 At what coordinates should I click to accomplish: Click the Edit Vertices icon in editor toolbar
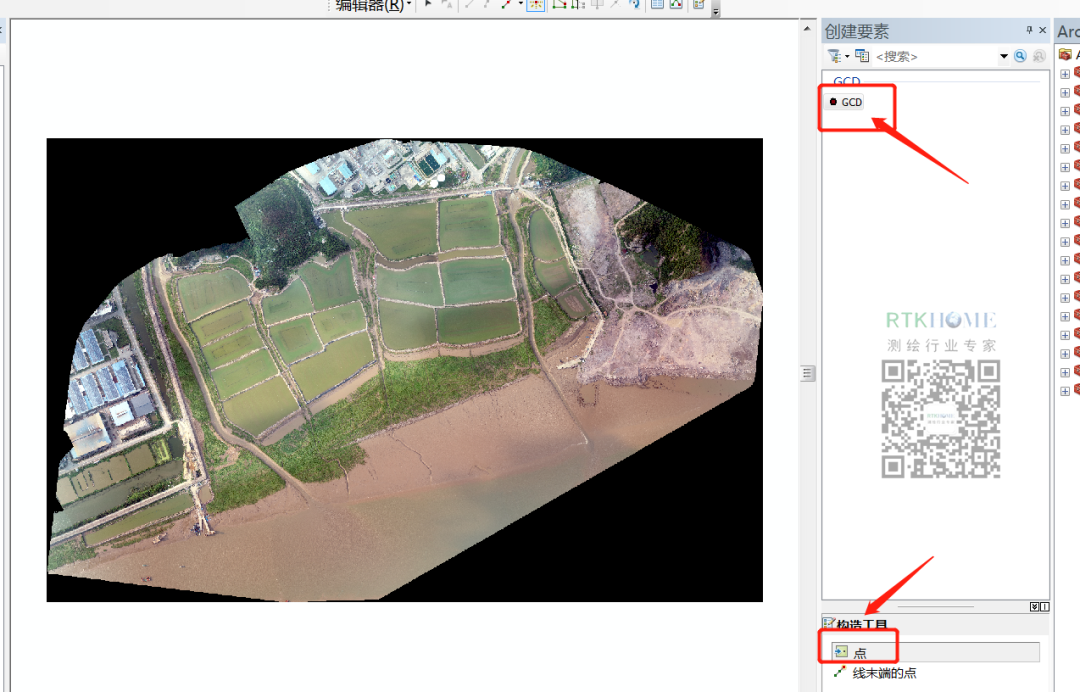point(560,5)
